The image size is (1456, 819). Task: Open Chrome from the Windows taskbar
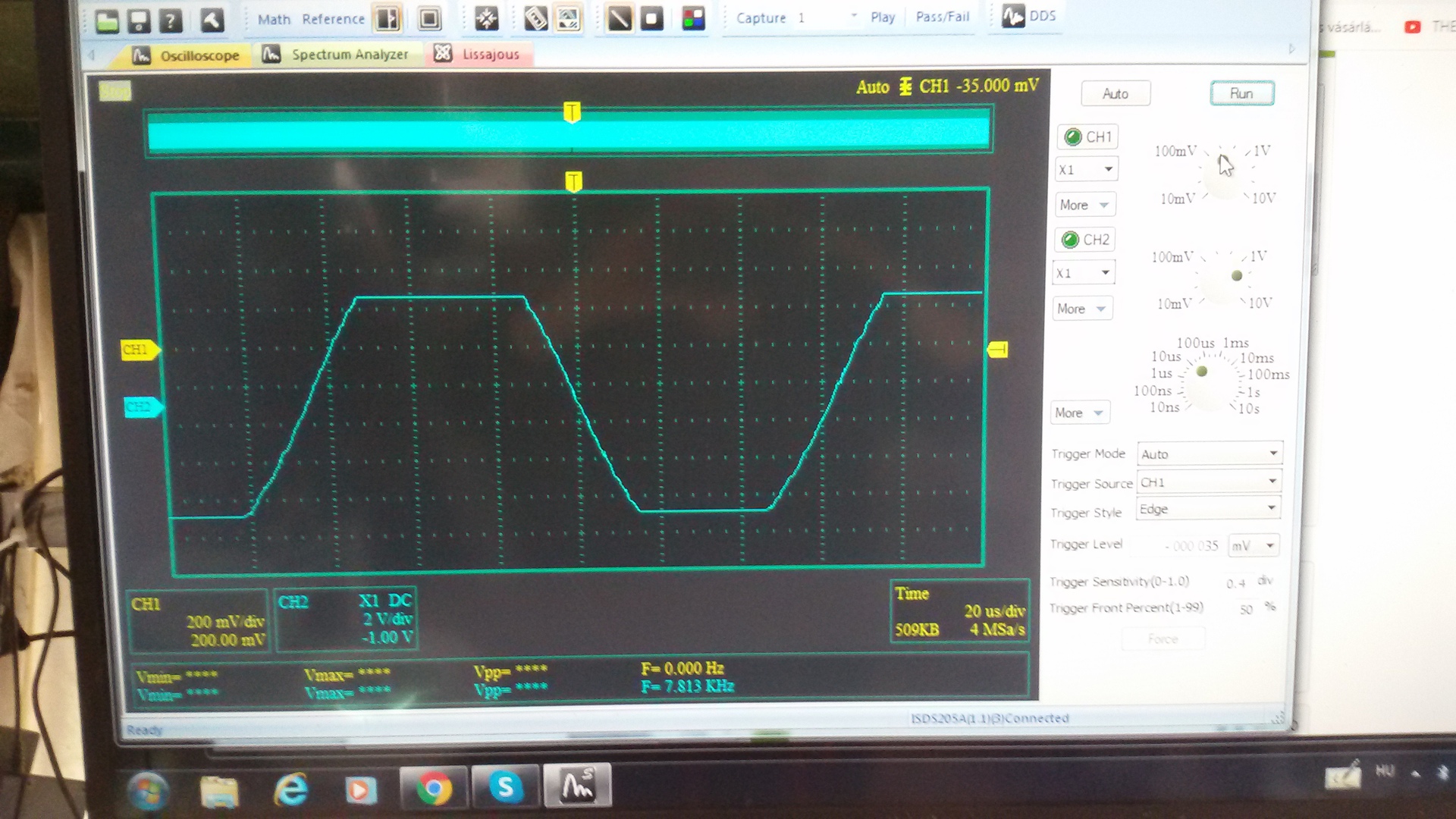coord(432,789)
